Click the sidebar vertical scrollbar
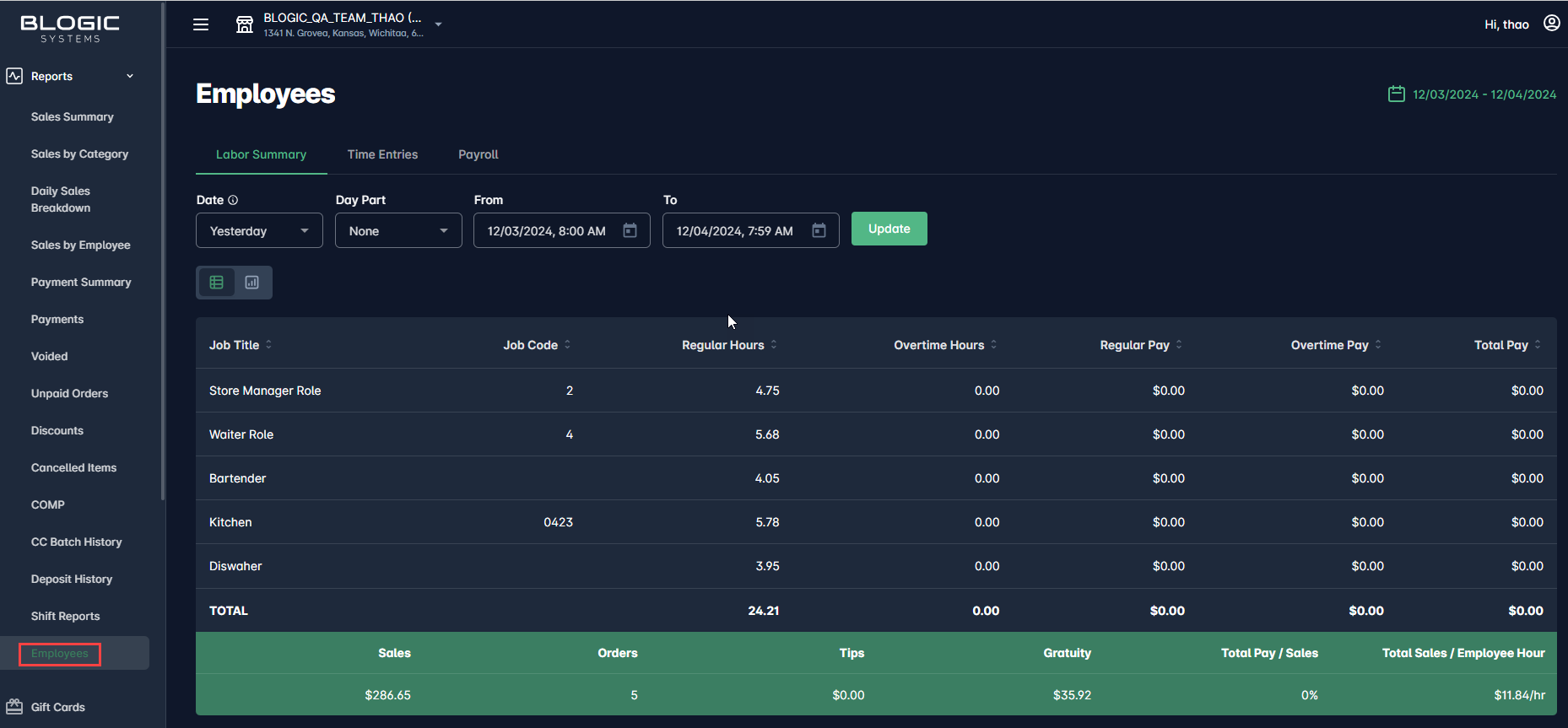1568x728 pixels. pyautogui.click(x=162, y=253)
